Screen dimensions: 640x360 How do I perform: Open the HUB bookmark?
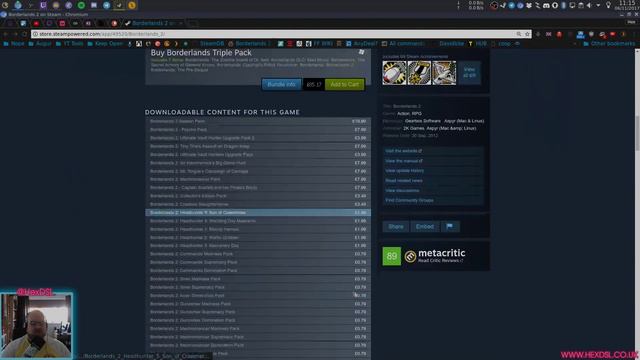(x=477, y=43)
